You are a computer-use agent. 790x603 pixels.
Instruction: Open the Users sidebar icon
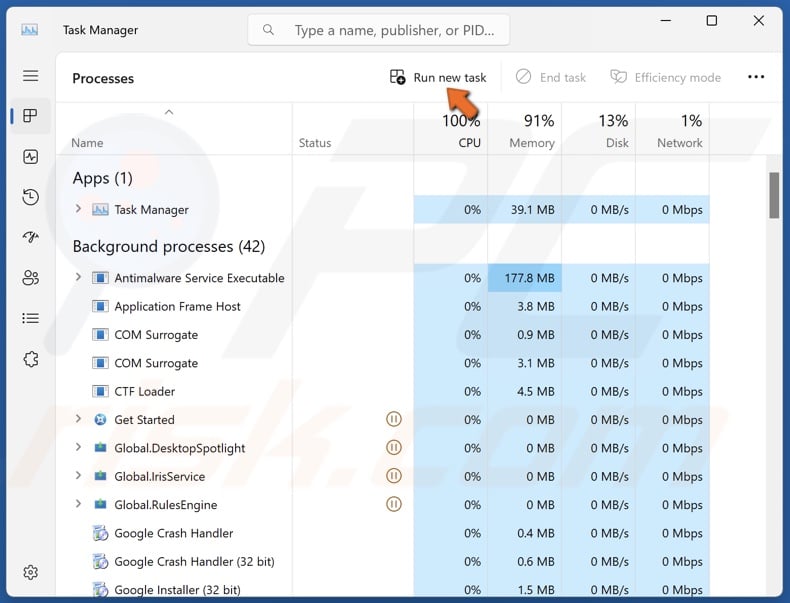point(31,278)
